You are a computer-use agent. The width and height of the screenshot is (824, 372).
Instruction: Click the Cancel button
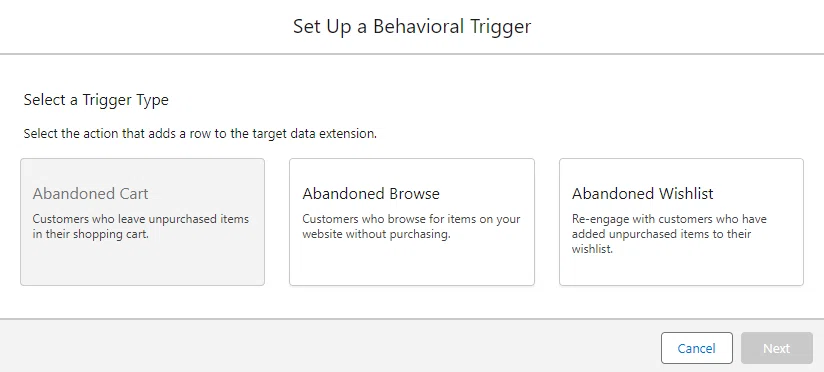(696, 348)
